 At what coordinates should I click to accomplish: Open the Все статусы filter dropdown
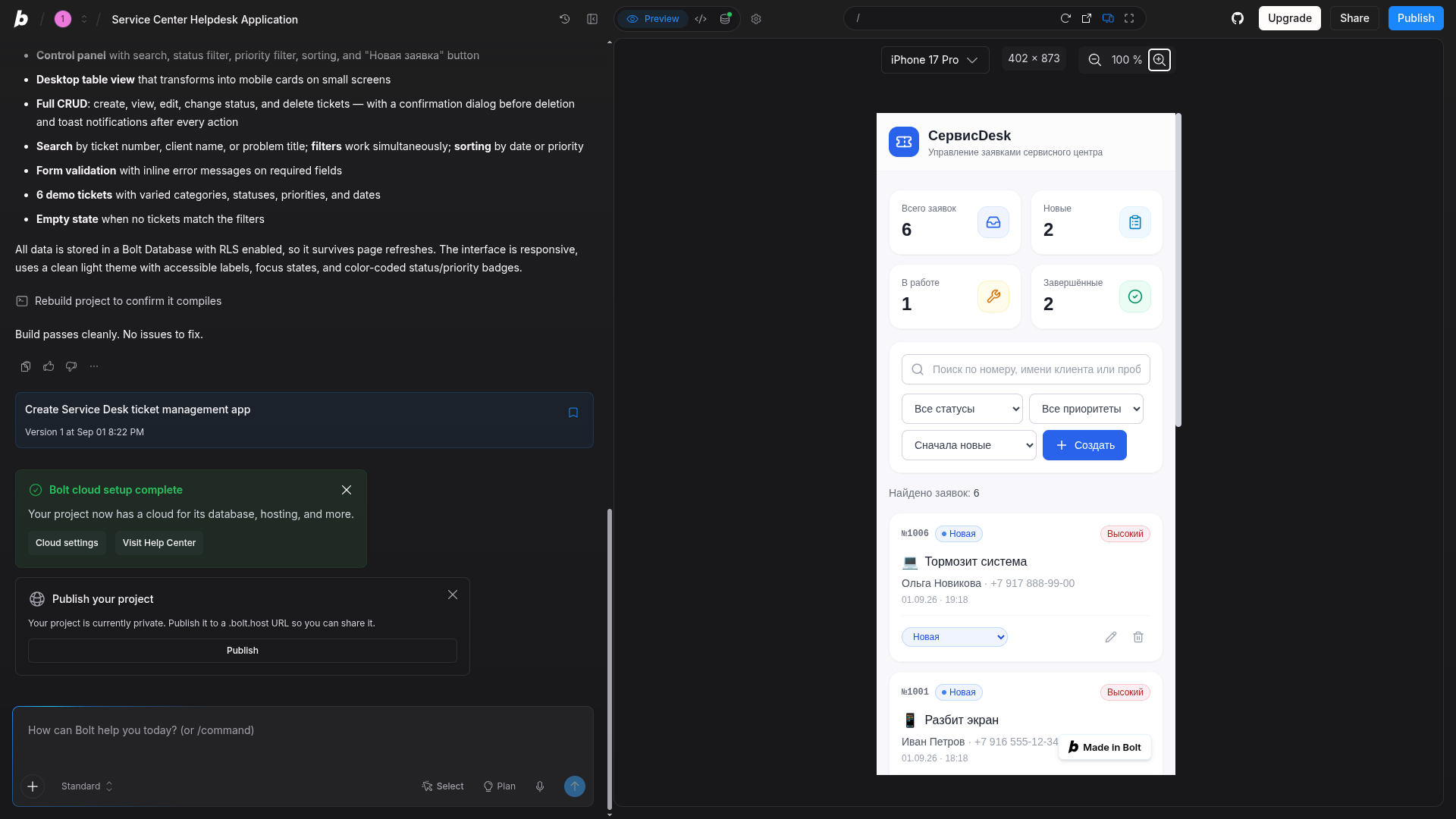(962, 409)
